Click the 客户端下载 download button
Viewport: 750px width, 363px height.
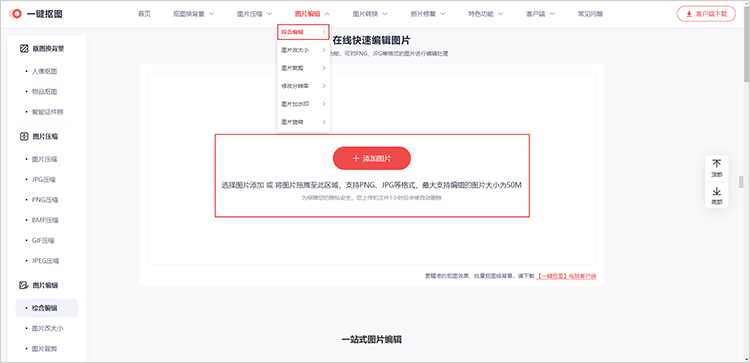tap(706, 14)
